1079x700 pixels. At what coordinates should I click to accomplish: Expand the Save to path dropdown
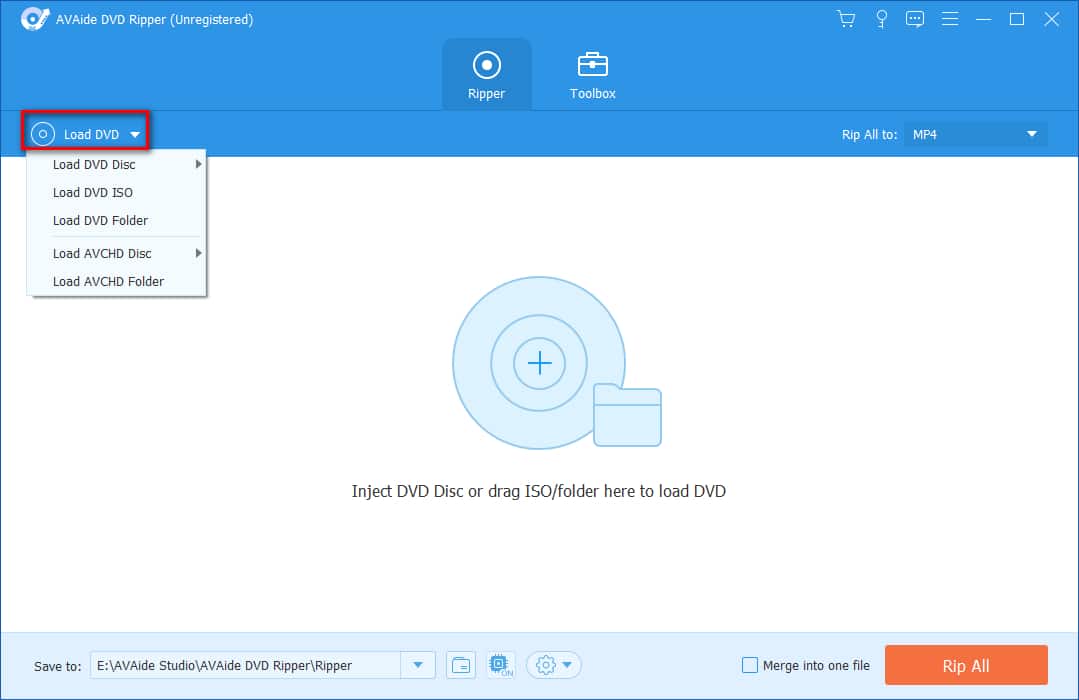[418, 665]
